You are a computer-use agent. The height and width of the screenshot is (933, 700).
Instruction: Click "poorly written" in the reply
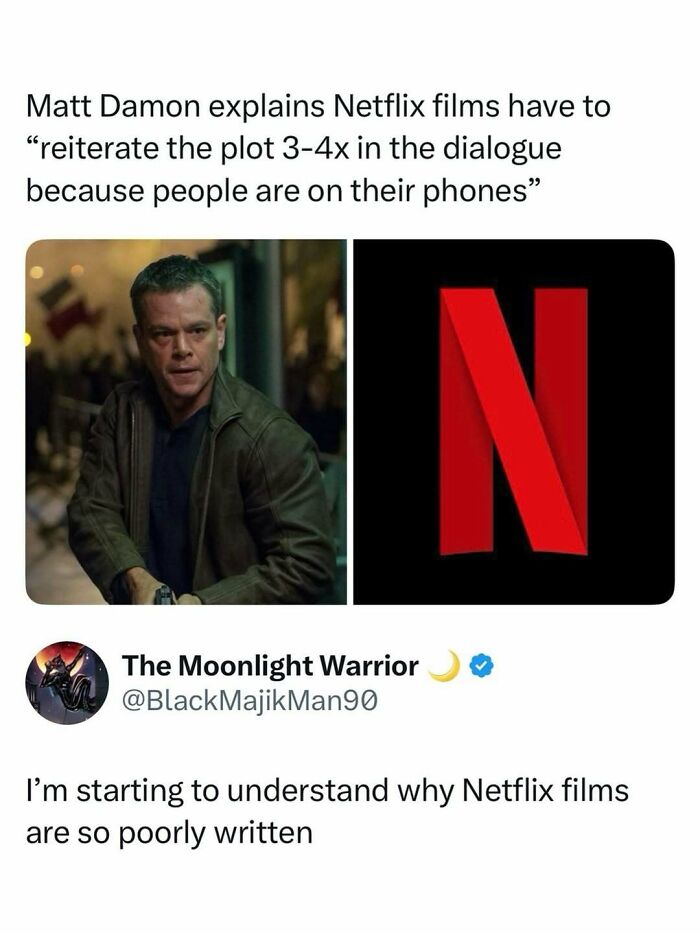click(222, 832)
